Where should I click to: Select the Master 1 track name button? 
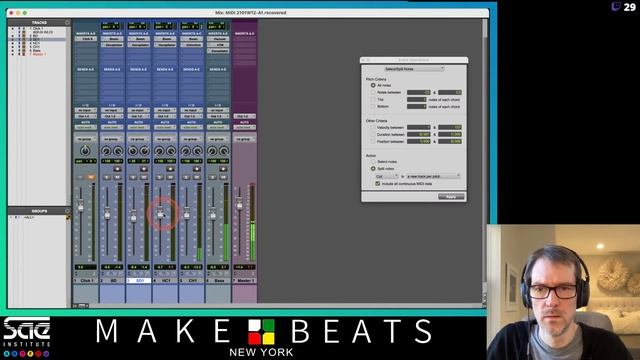pyautogui.click(x=244, y=281)
